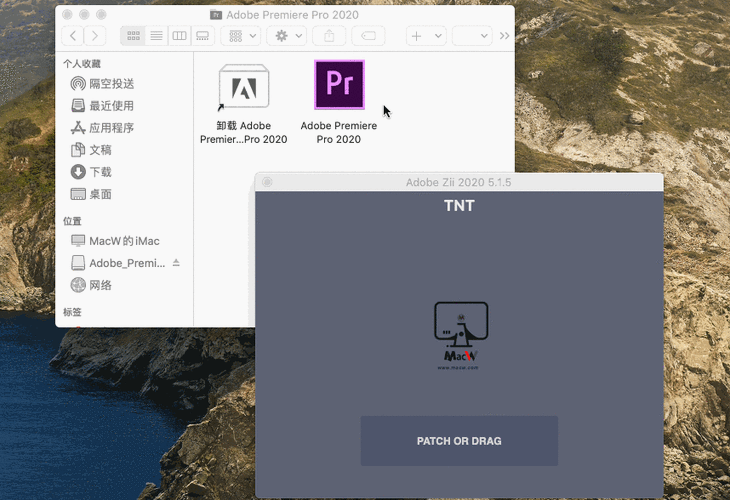Open Recents (最近使用) in sidebar
The width and height of the screenshot is (730, 500).
pyautogui.click(x=102, y=106)
